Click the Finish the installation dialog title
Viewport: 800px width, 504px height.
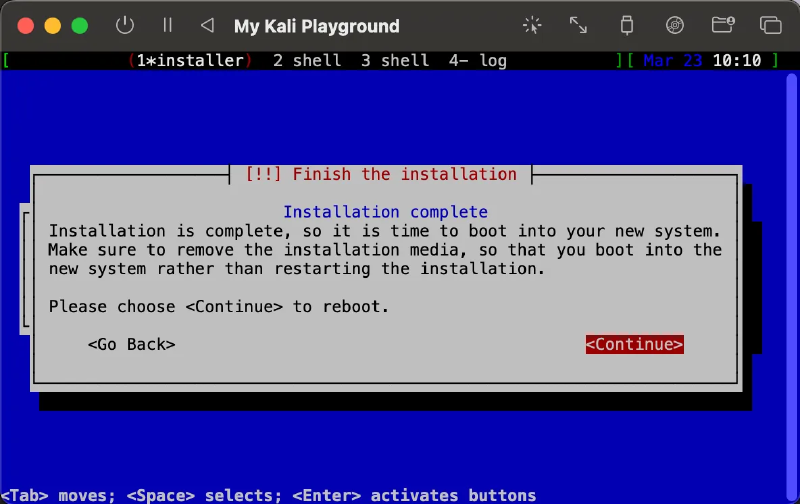pos(381,174)
